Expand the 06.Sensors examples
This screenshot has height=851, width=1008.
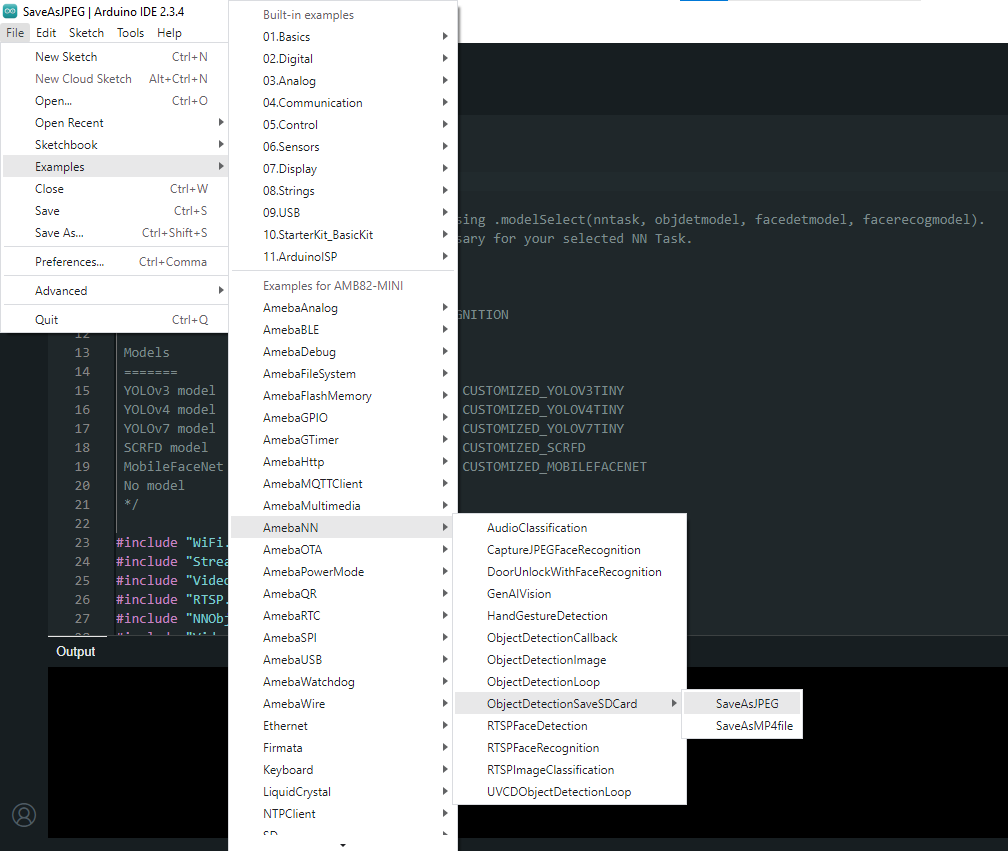pyautogui.click(x=343, y=147)
